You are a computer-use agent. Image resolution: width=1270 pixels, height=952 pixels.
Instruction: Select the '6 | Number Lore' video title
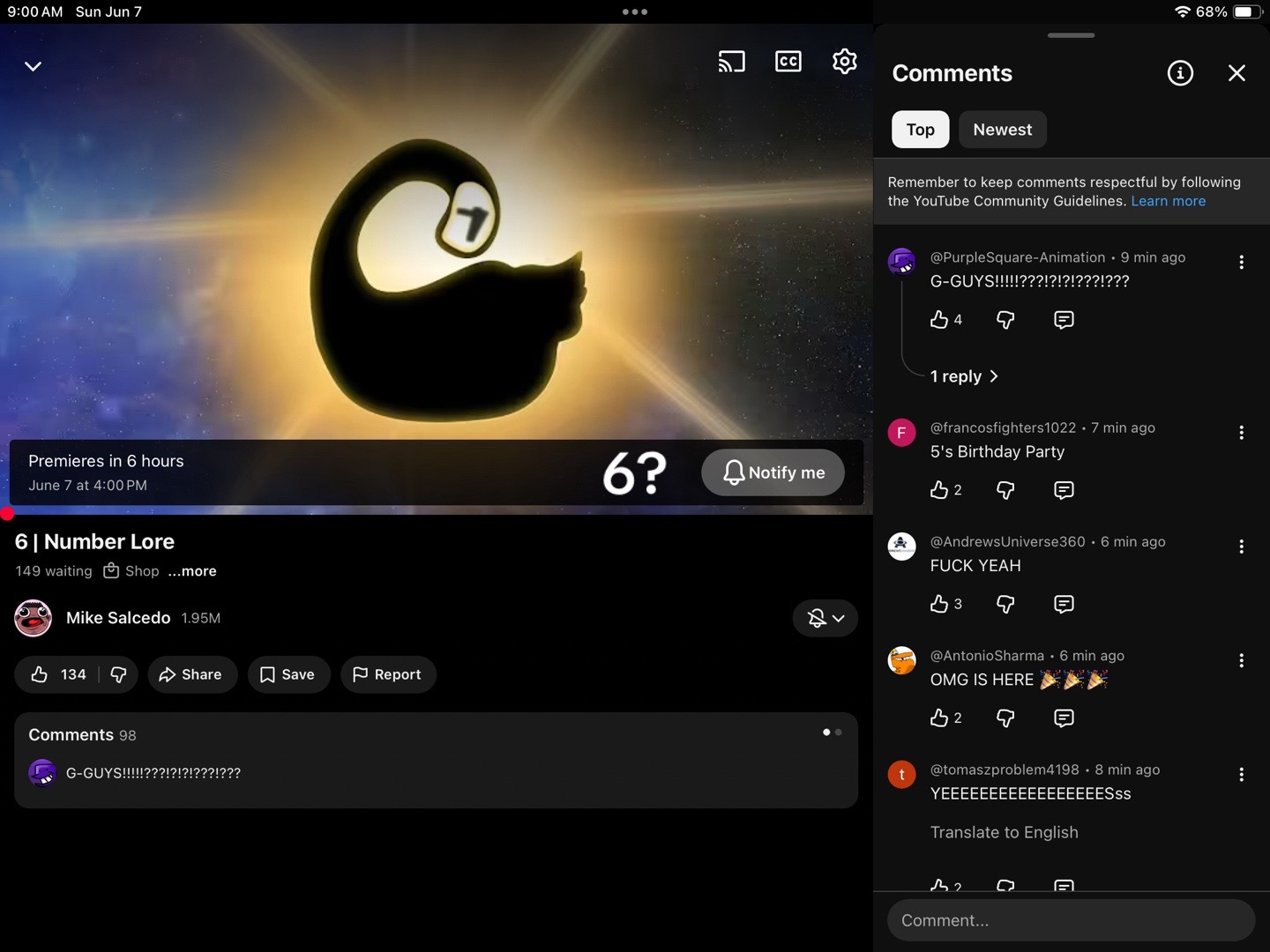pos(94,541)
